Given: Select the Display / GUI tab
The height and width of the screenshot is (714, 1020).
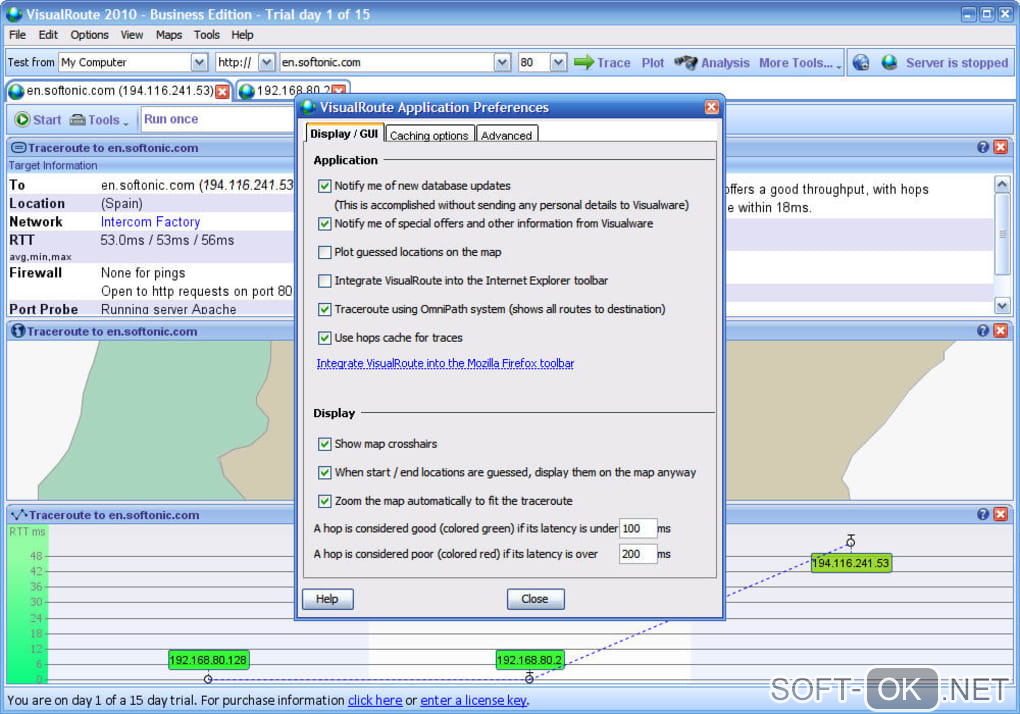Looking at the screenshot, I should pyautogui.click(x=344, y=133).
